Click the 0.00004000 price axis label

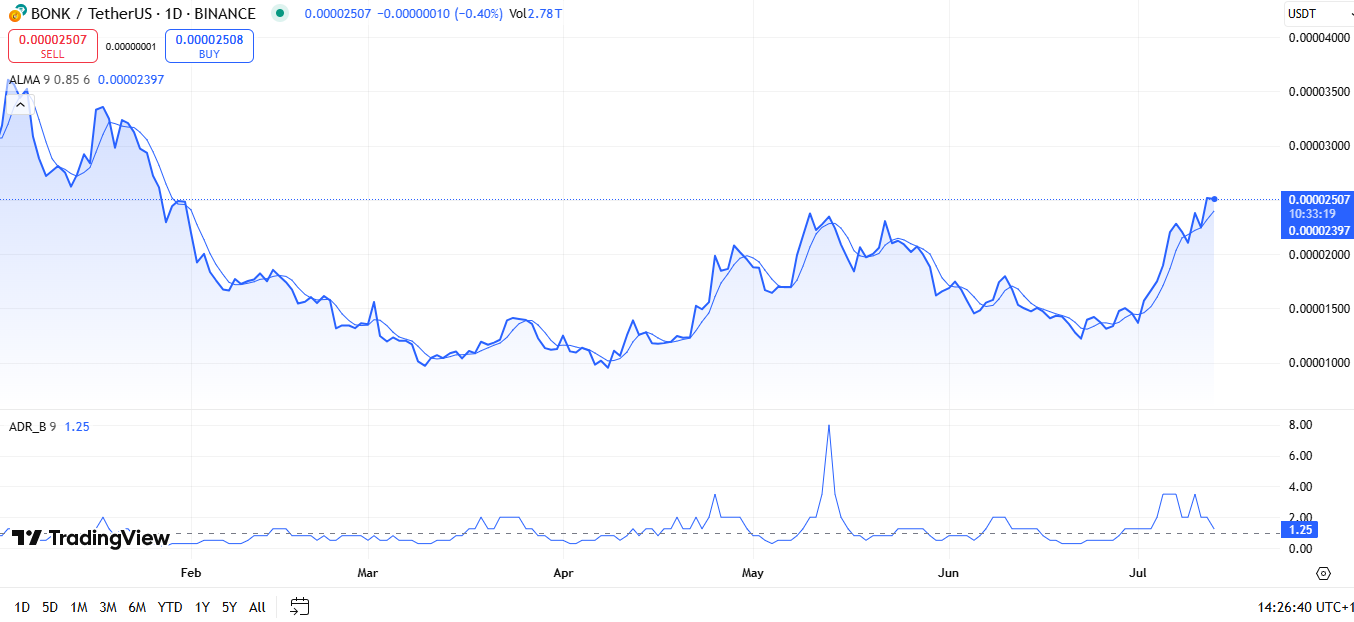(1319, 38)
